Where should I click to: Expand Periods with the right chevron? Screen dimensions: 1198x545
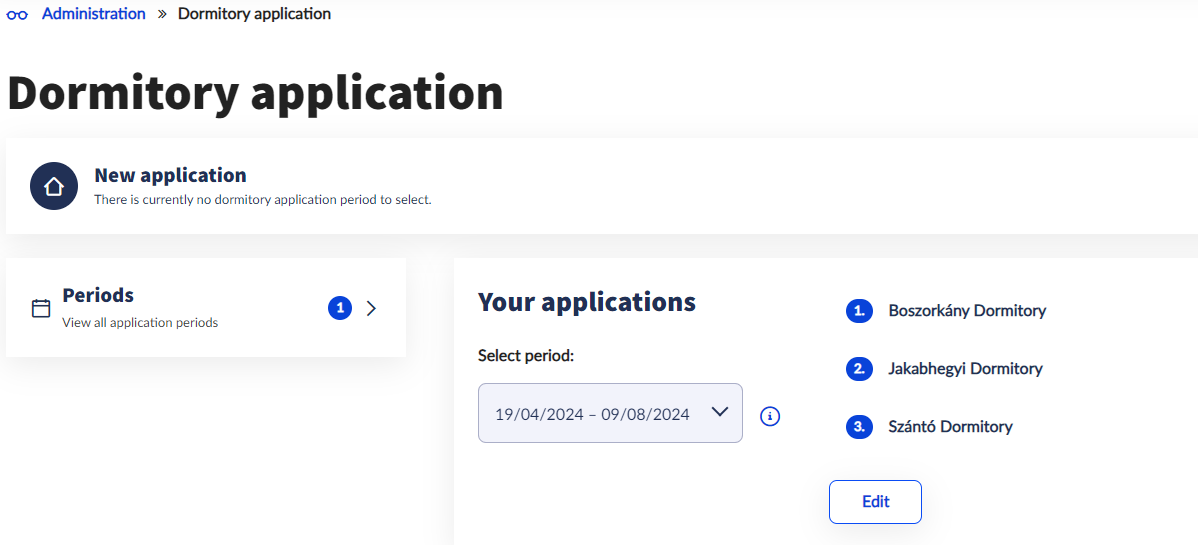[371, 308]
